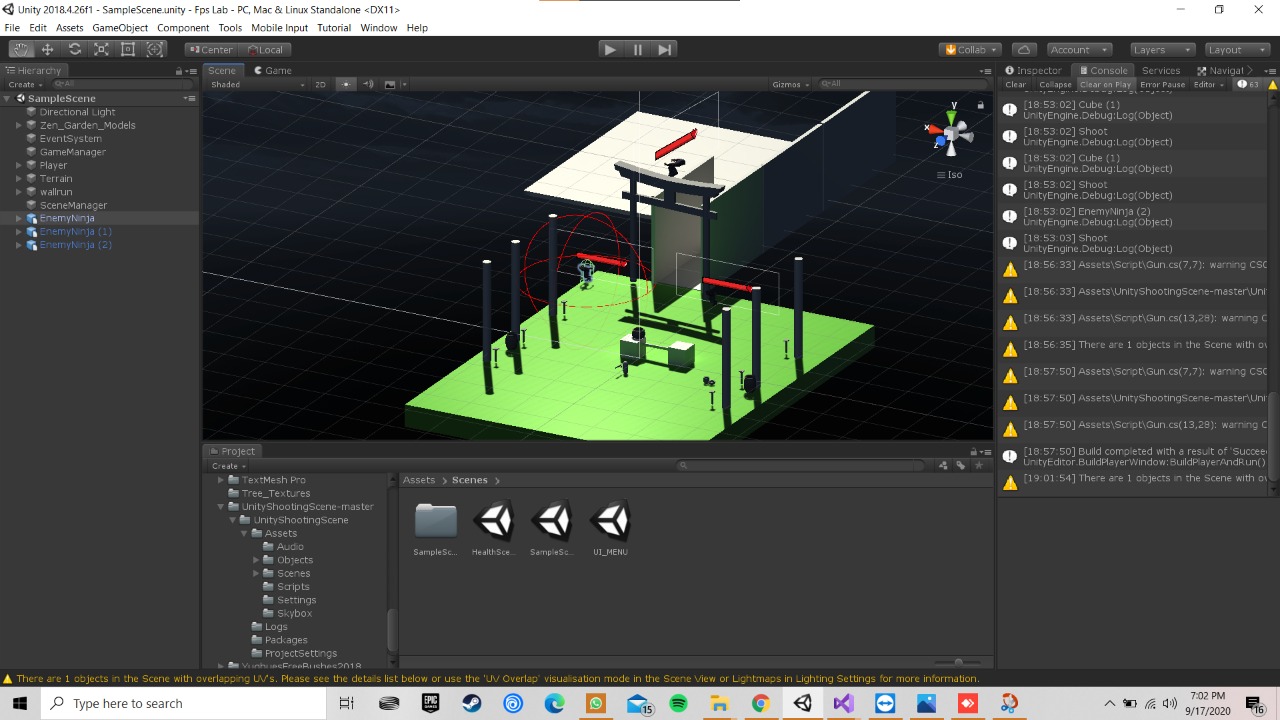Screen dimensions: 1280x720
Task: Expand the Zen_Garden_Models hierarchy item
Action: (19, 125)
